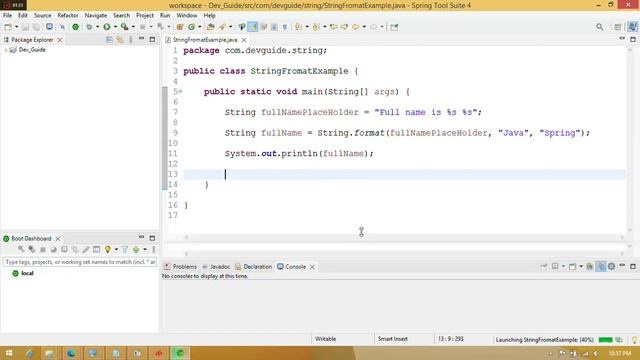Open the Display Selected Console dropdown arrow

(x=563, y=267)
